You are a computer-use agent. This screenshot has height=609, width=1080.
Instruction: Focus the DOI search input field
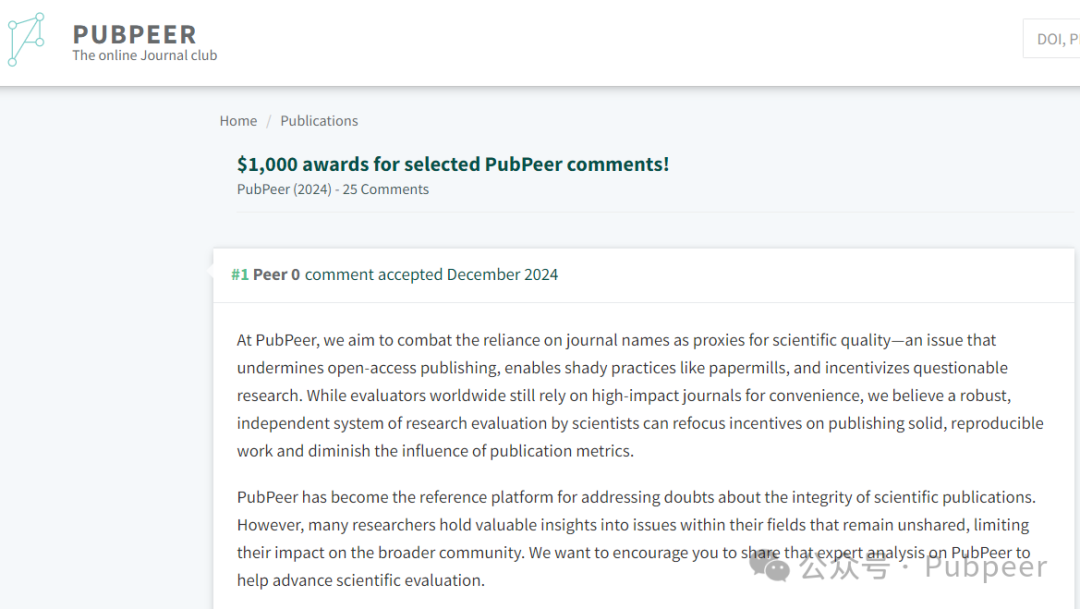(x=1052, y=39)
